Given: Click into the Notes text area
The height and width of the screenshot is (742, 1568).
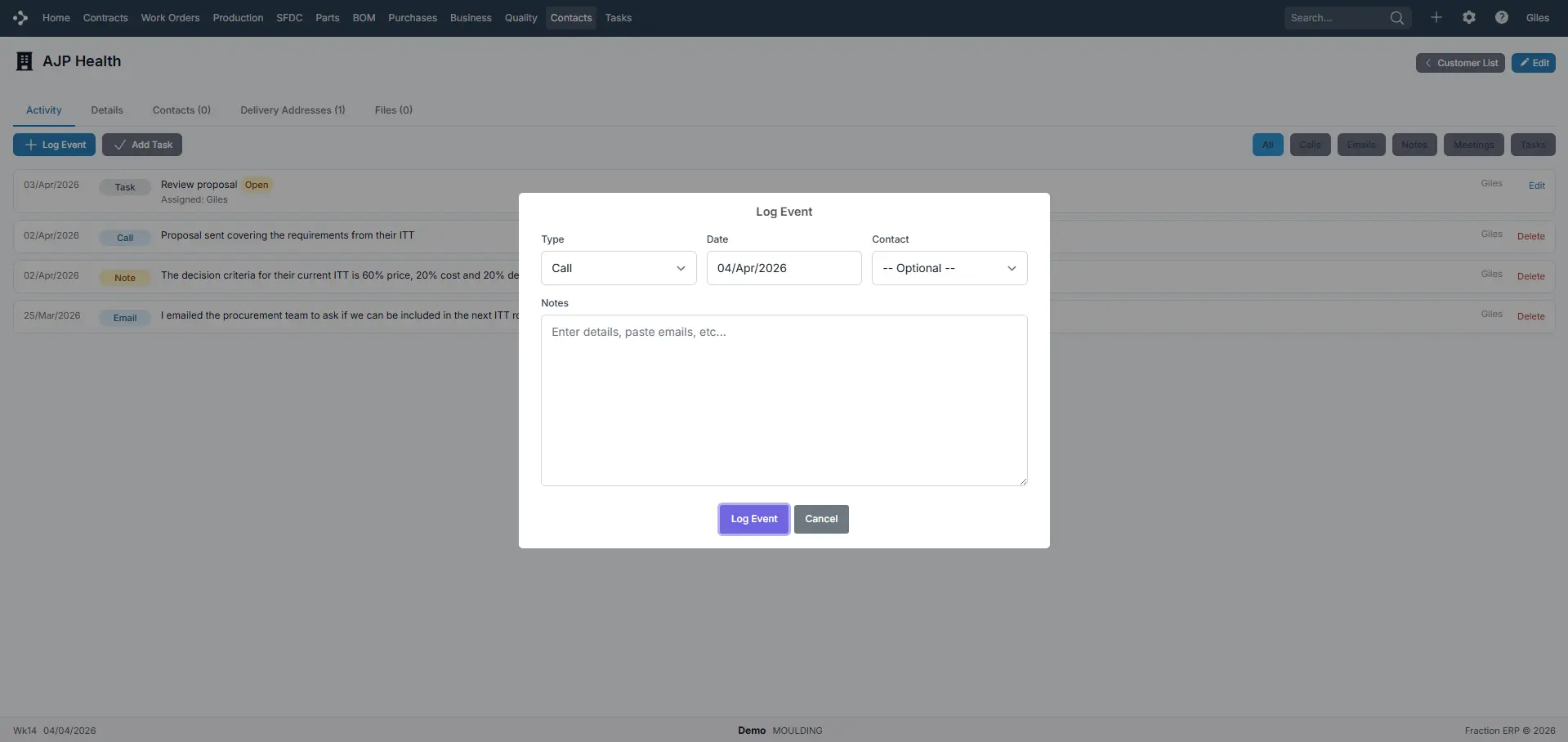Looking at the screenshot, I should 784,400.
